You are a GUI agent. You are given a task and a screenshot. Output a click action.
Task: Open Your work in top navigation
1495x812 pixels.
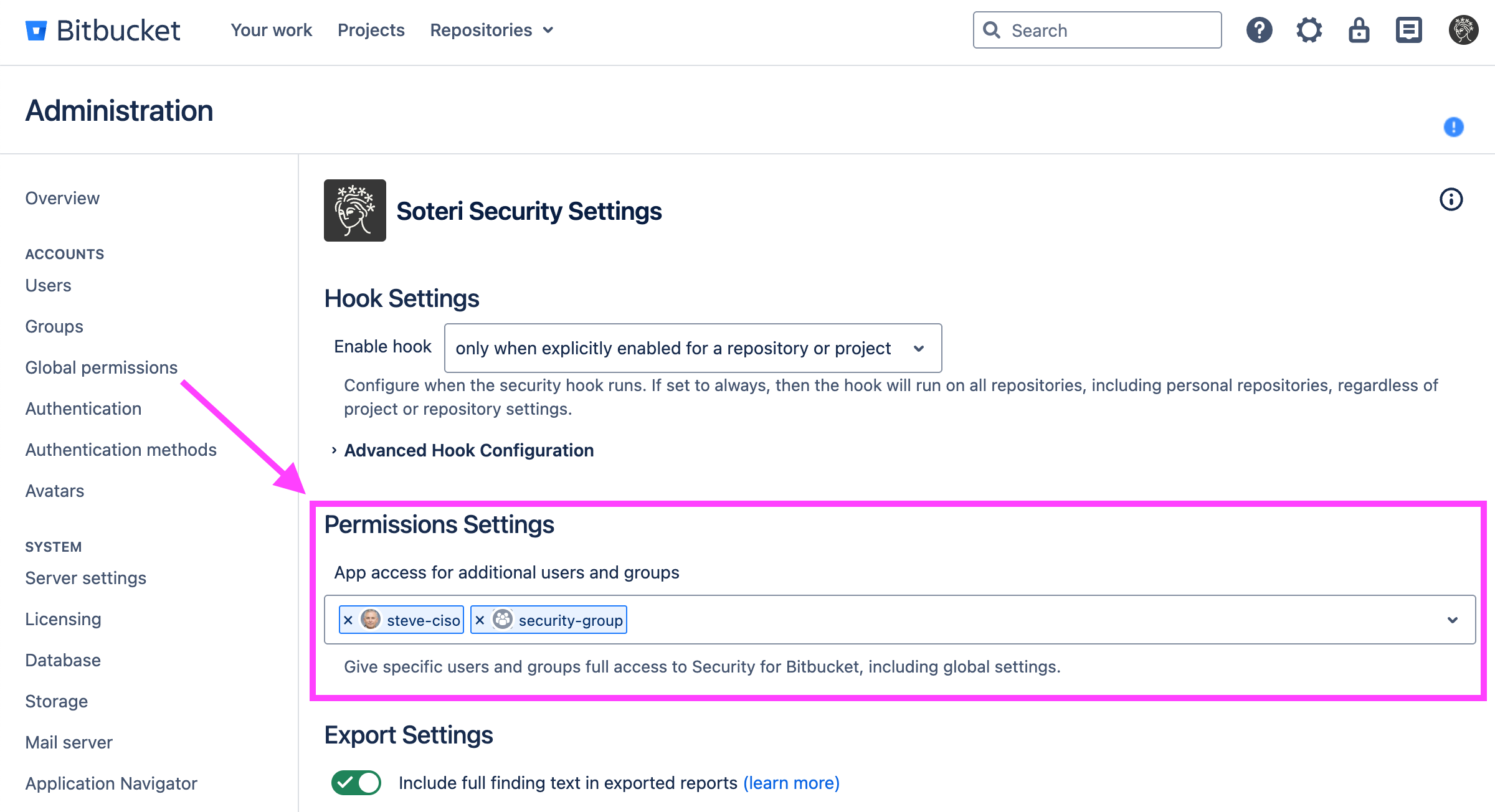coord(271,30)
